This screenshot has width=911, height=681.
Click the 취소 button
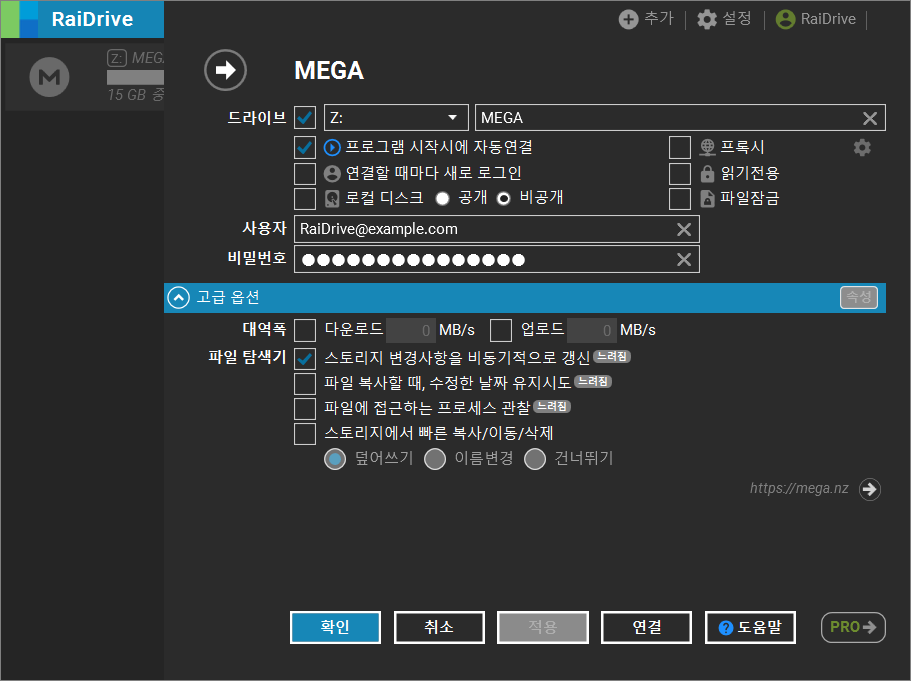point(439,628)
